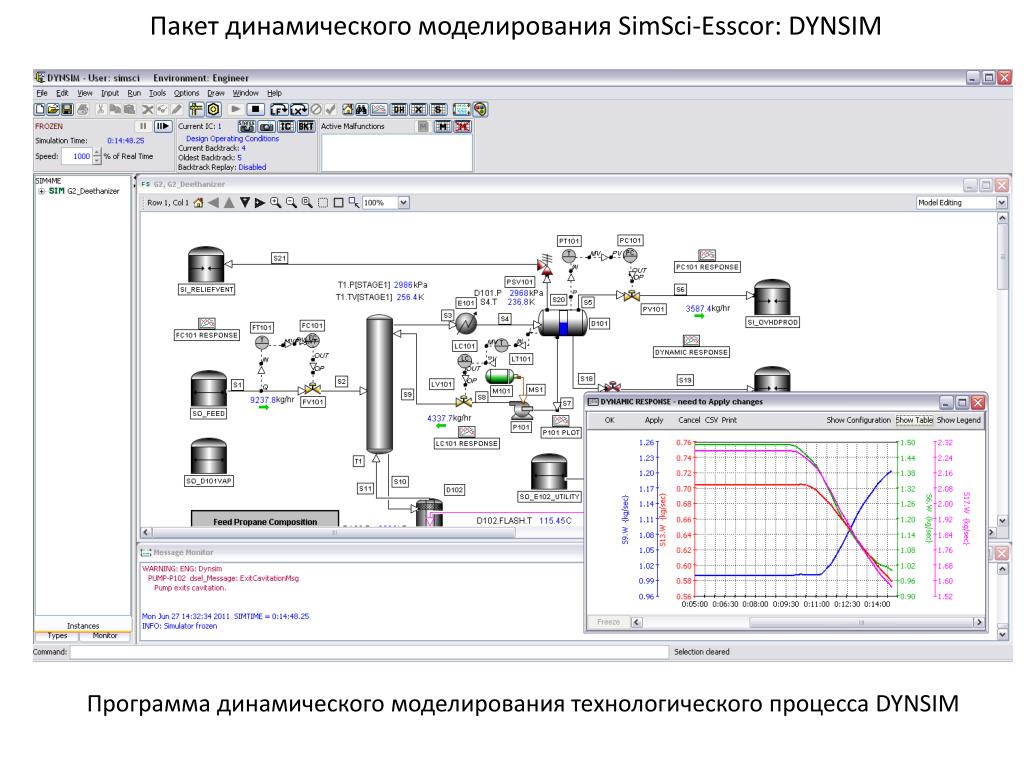The image size is (1024, 768).
Task: Open the Model Editing mode dropdown
Action: (1001, 202)
